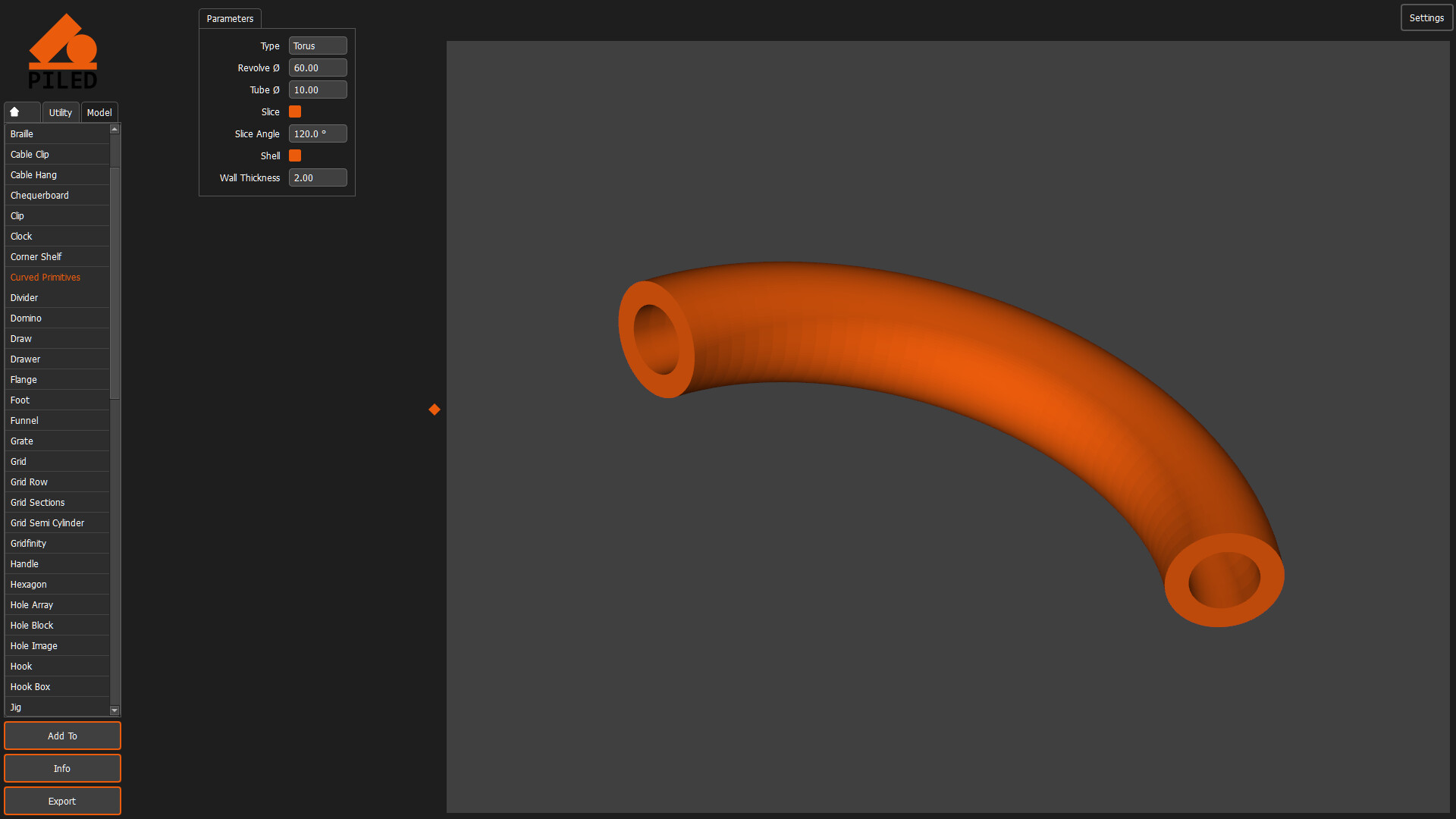This screenshot has width=1456, height=819.
Task: Select Chequerboard from the list
Action: tap(57, 196)
